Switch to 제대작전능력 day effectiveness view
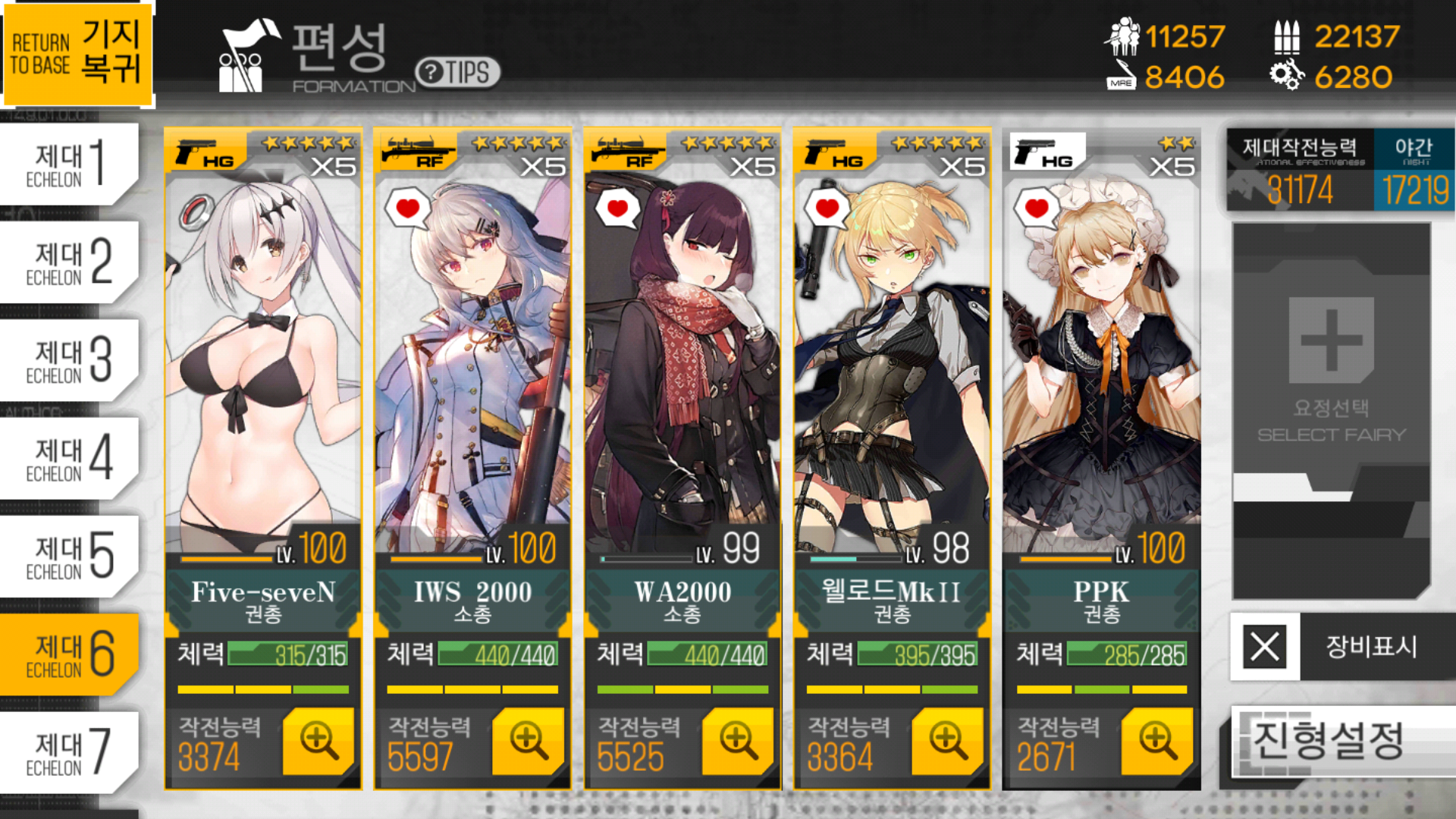The width and height of the screenshot is (1456, 819). pos(1300,169)
